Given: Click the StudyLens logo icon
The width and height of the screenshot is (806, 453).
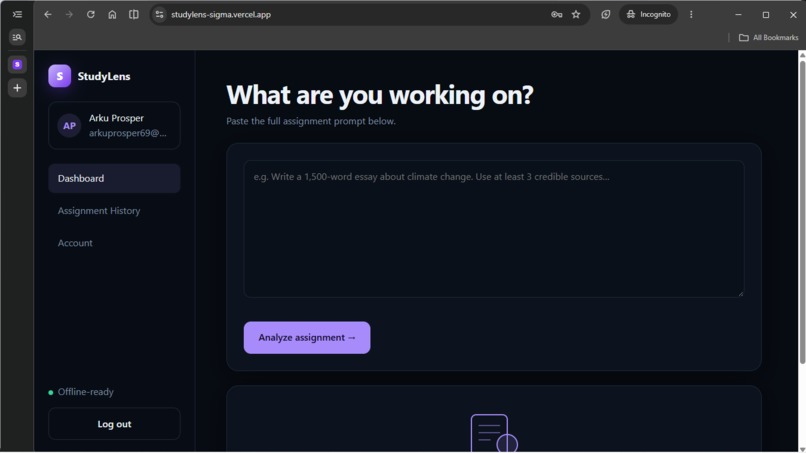Looking at the screenshot, I should (60, 76).
